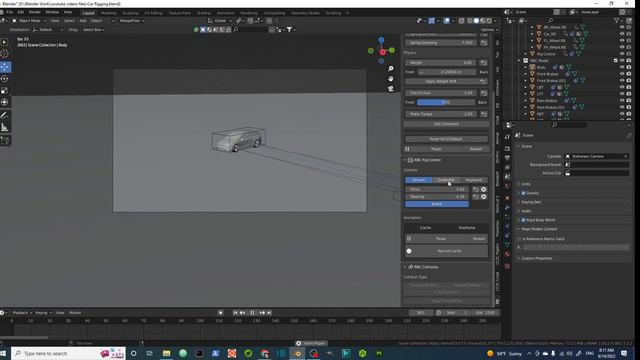The height and width of the screenshot is (360, 640).
Task: Reset the Tire Friction value icon
Action: point(483,93)
